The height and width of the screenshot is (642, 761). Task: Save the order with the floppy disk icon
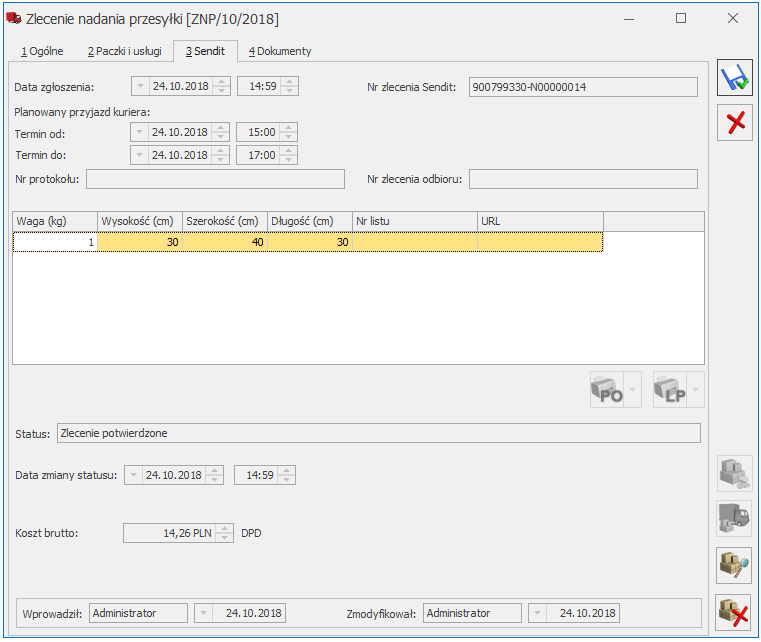coord(735,78)
